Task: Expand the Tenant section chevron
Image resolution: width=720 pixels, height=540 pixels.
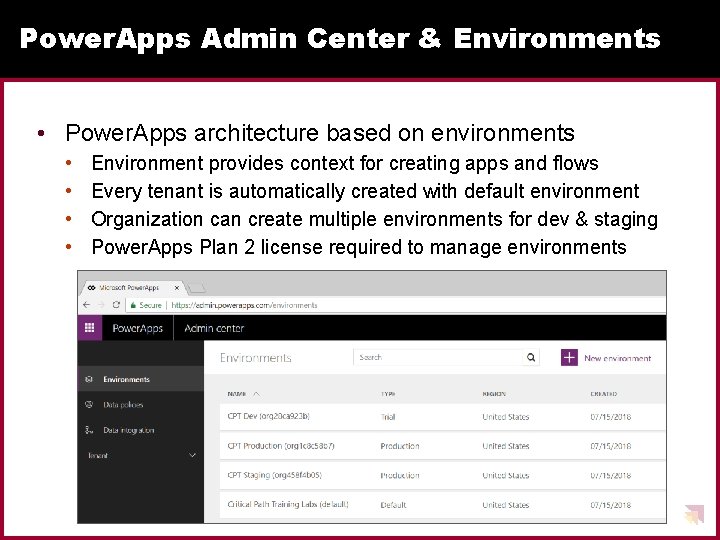Action: tap(192, 456)
